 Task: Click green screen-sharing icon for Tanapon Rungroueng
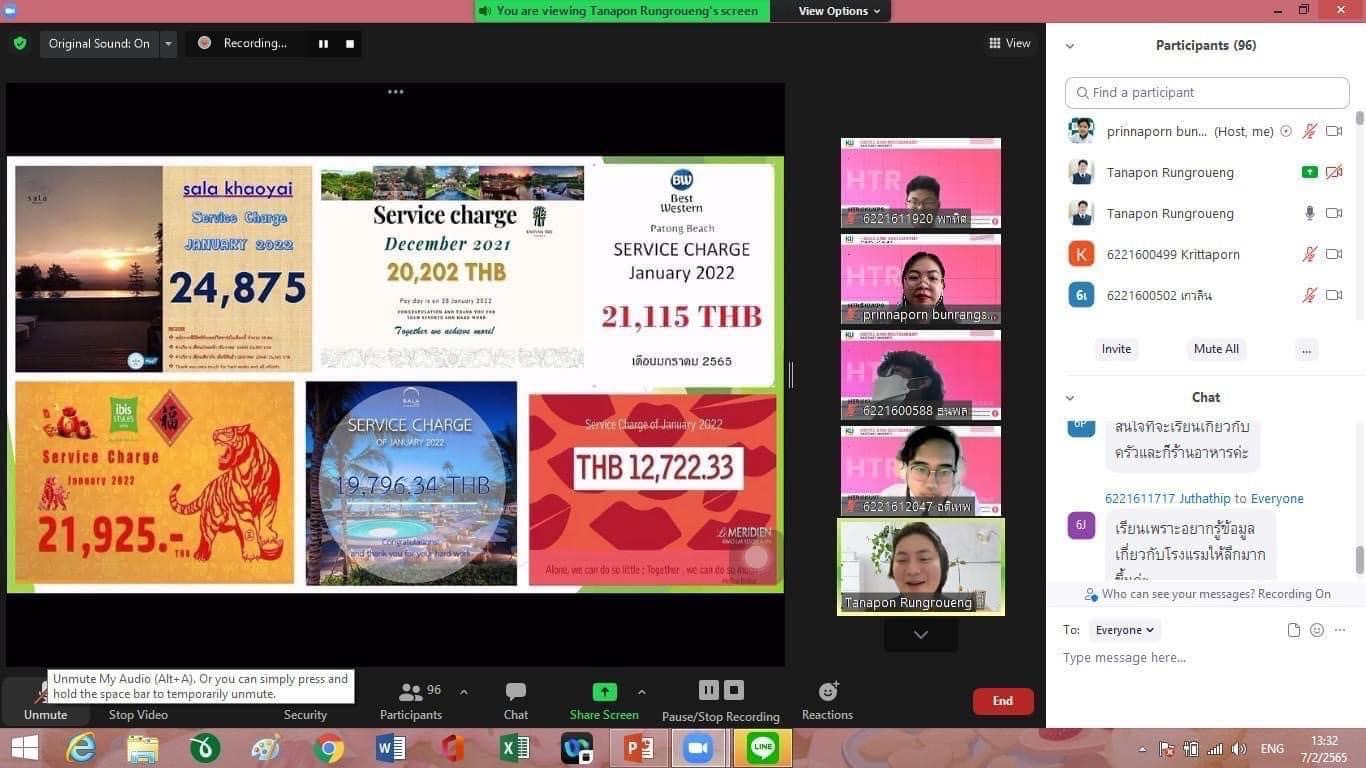click(x=1309, y=172)
